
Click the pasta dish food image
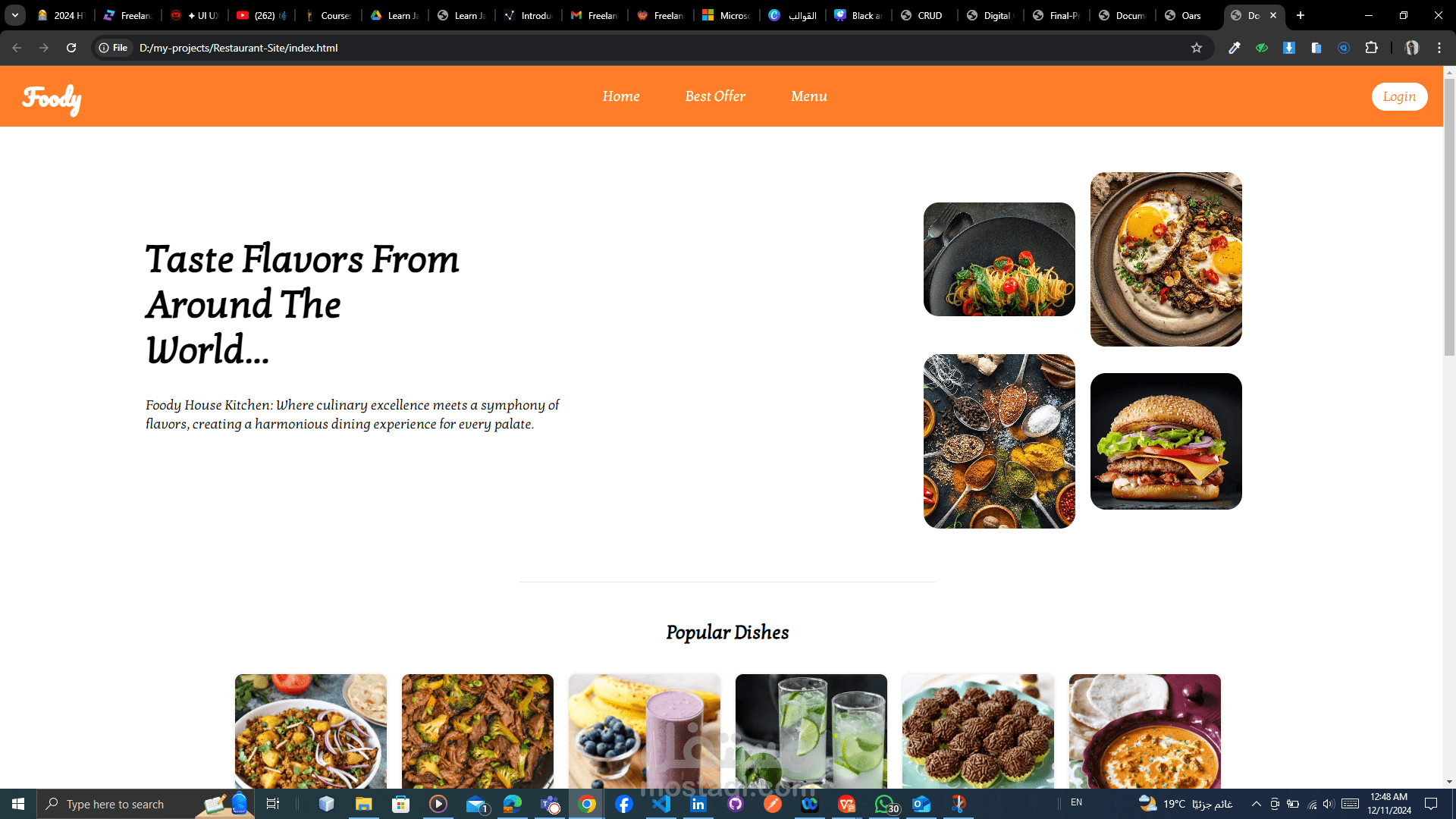pyautogui.click(x=998, y=258)
